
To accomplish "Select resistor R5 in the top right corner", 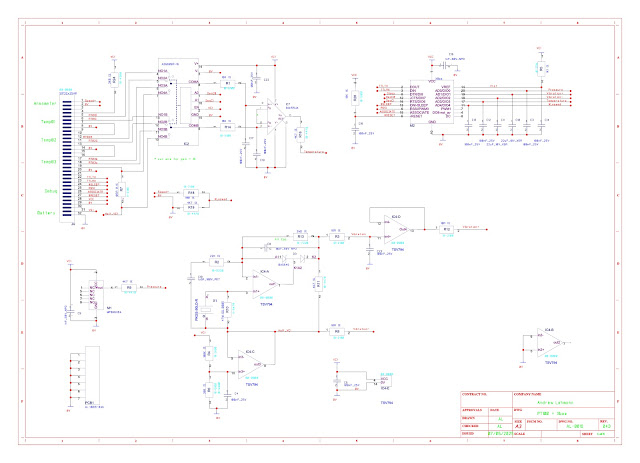I will tap(542, 69).
